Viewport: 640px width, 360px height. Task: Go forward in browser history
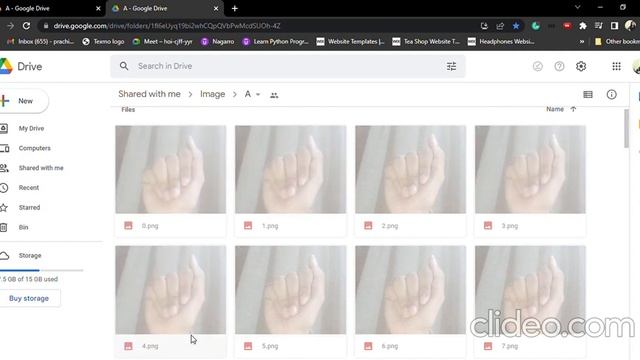(x=11, y=26)
